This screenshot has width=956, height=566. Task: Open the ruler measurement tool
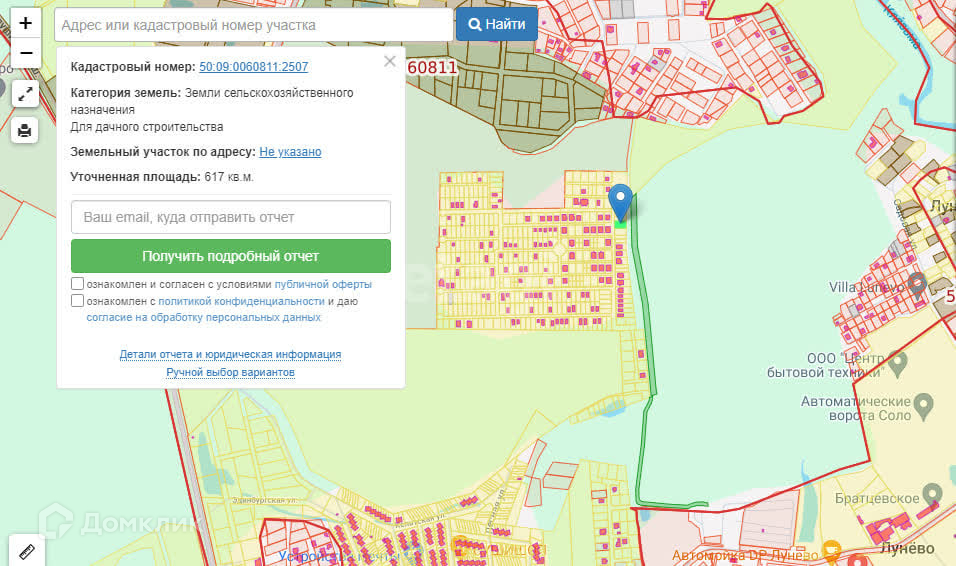coord(26,550)
